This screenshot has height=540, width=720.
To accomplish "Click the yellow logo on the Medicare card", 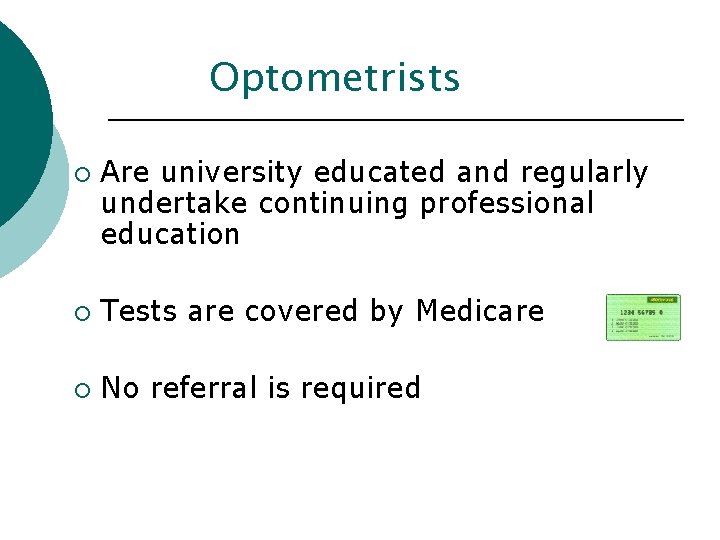I will [661, 299].
